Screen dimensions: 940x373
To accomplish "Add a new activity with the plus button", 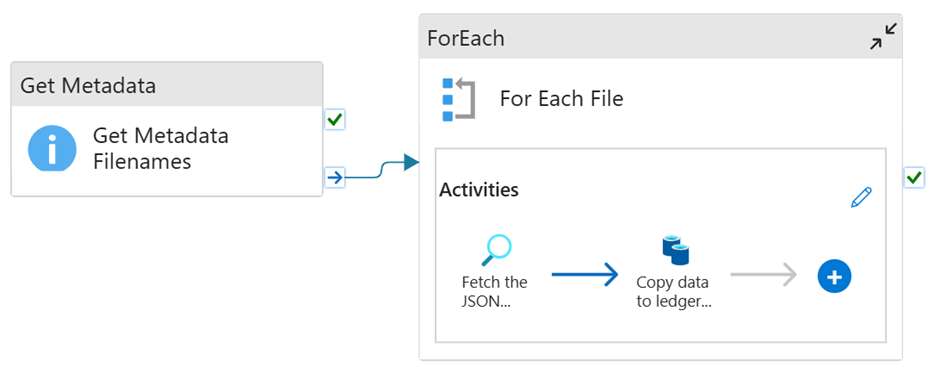I will 834,276.
